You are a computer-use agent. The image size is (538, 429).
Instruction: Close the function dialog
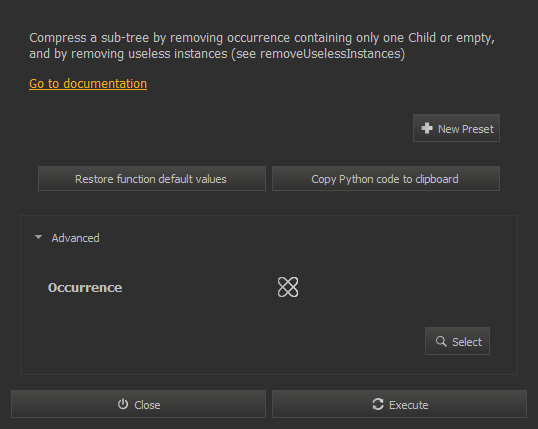pyautogui.click(x=138, y=404)
